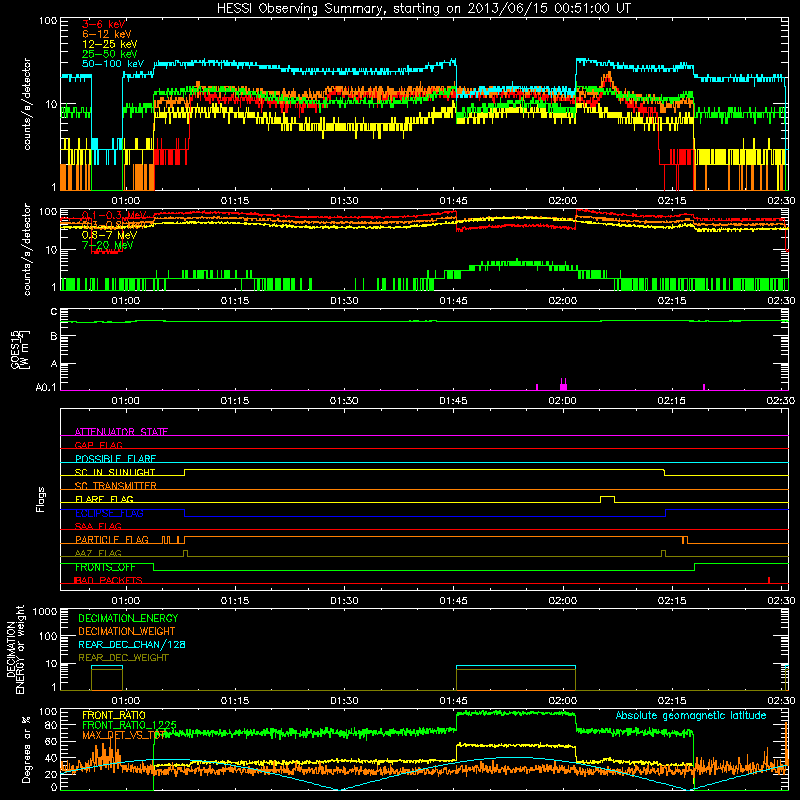Select the SC_IN_SUNLIGHT flag label

tap(115, 472)
